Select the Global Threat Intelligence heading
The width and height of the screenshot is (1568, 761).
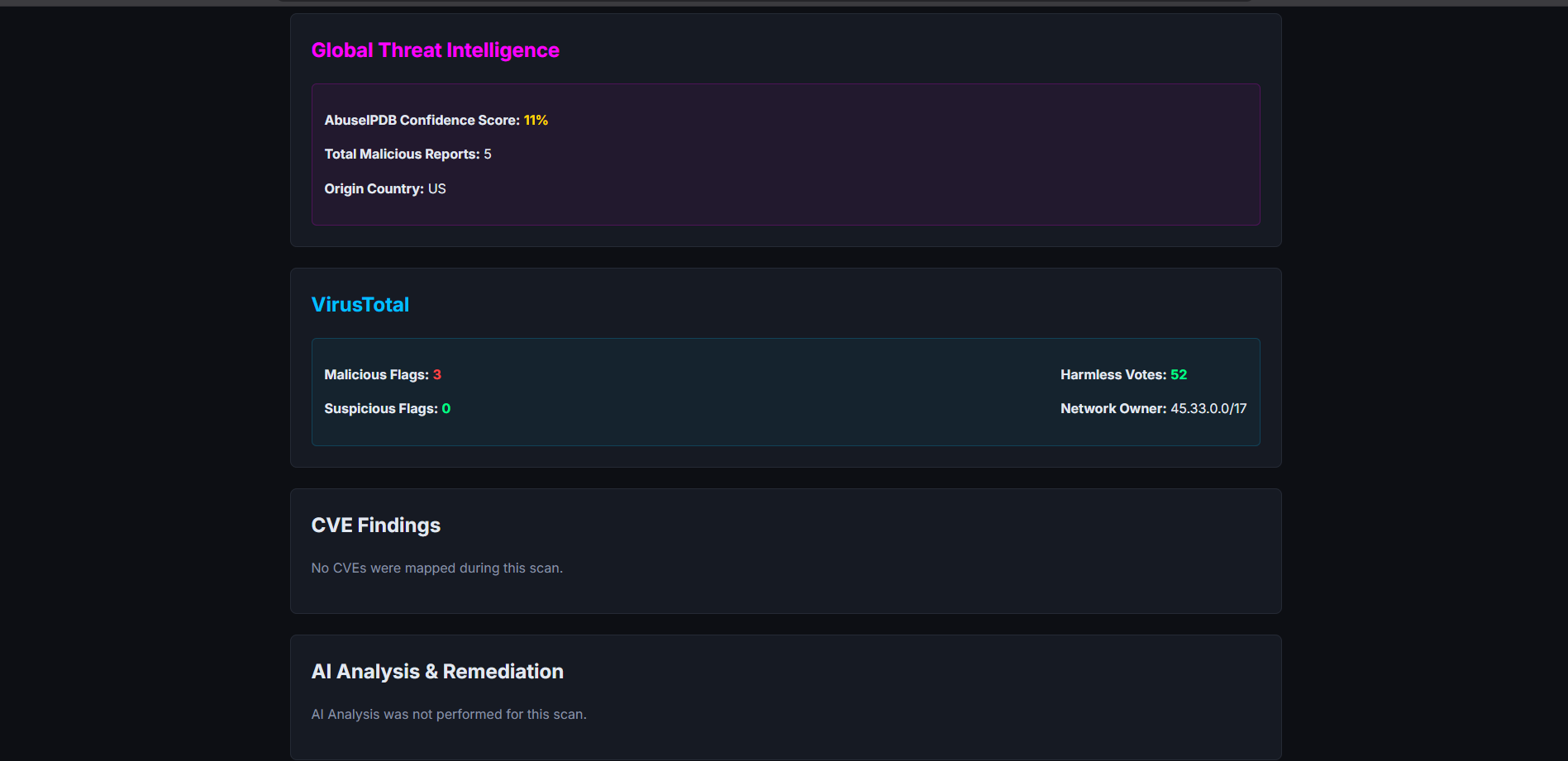(435, 50)
